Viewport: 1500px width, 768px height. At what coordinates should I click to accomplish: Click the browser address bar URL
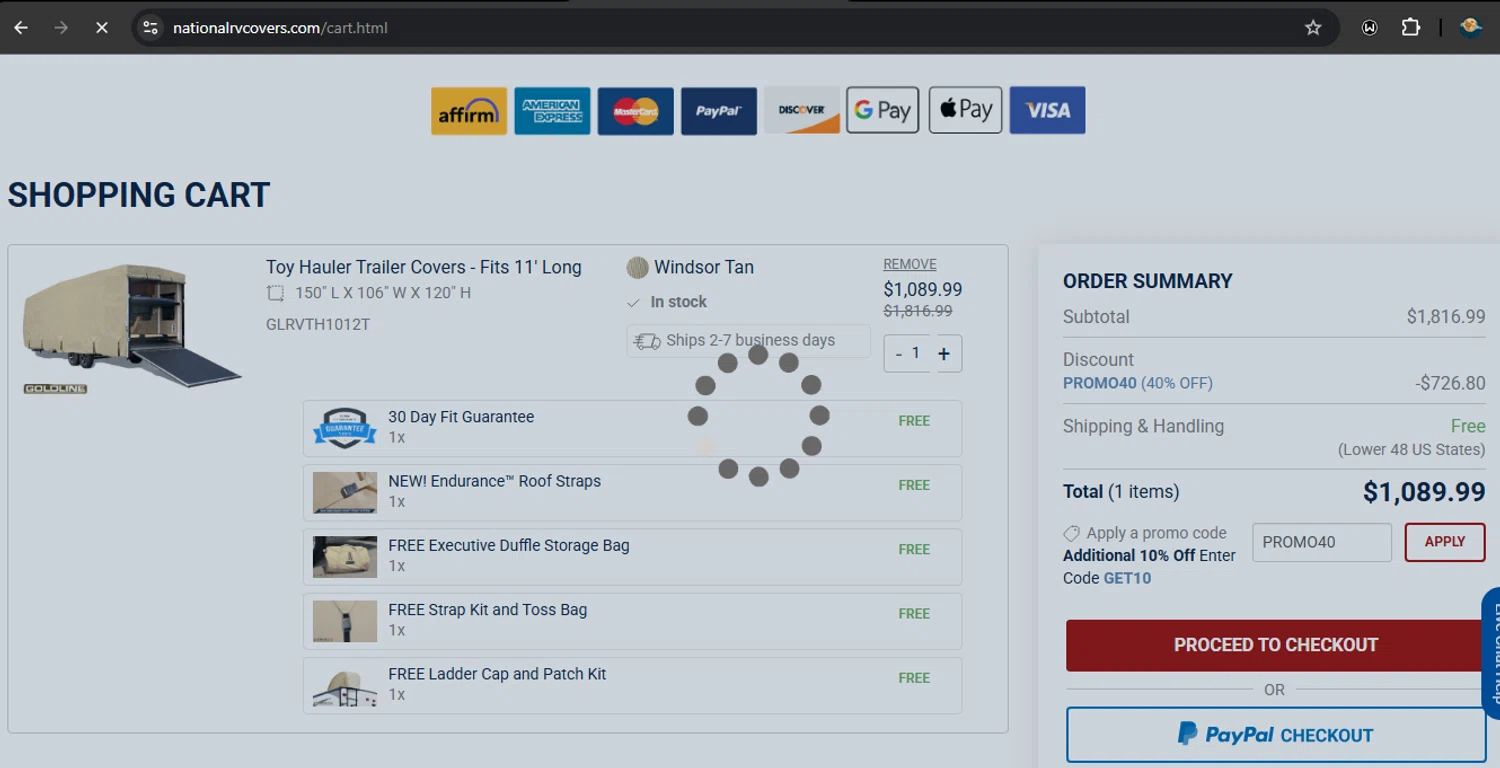[280, 28]
